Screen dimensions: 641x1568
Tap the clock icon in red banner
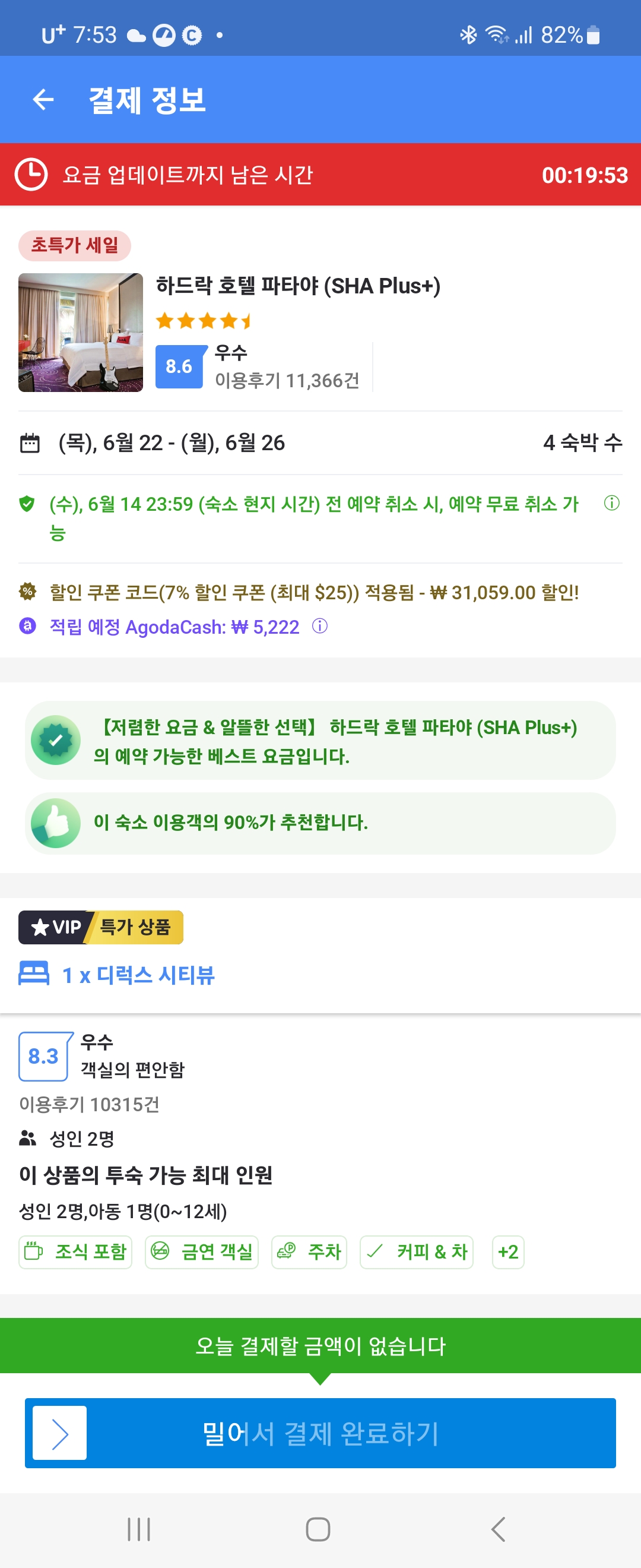[x=31, y=175]
